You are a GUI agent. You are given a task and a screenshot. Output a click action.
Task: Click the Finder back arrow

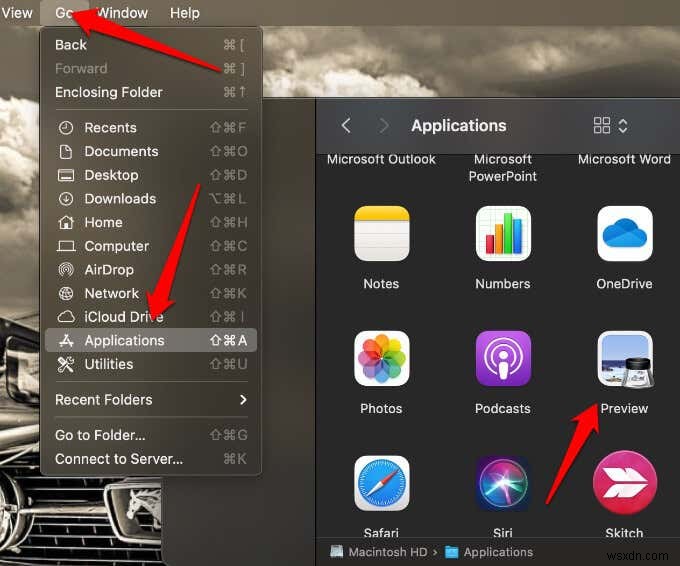point(346,126)
